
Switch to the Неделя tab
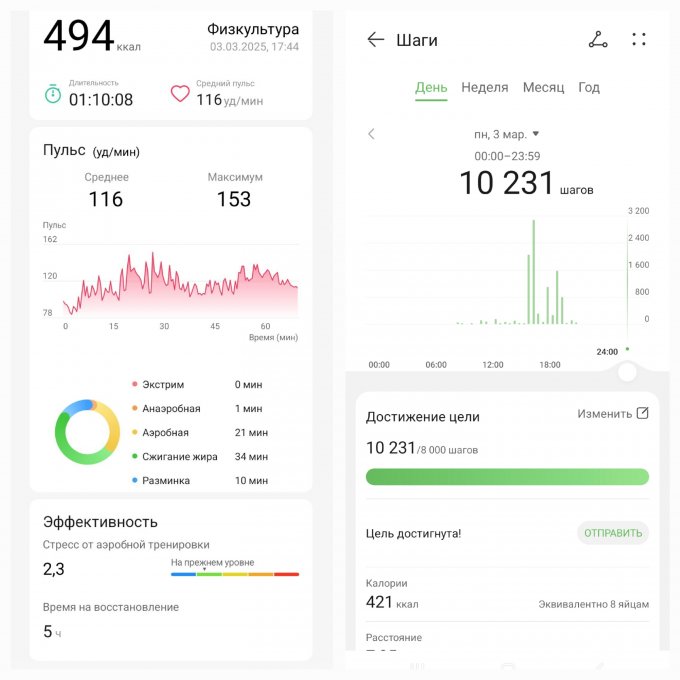[x=484, y=88]
